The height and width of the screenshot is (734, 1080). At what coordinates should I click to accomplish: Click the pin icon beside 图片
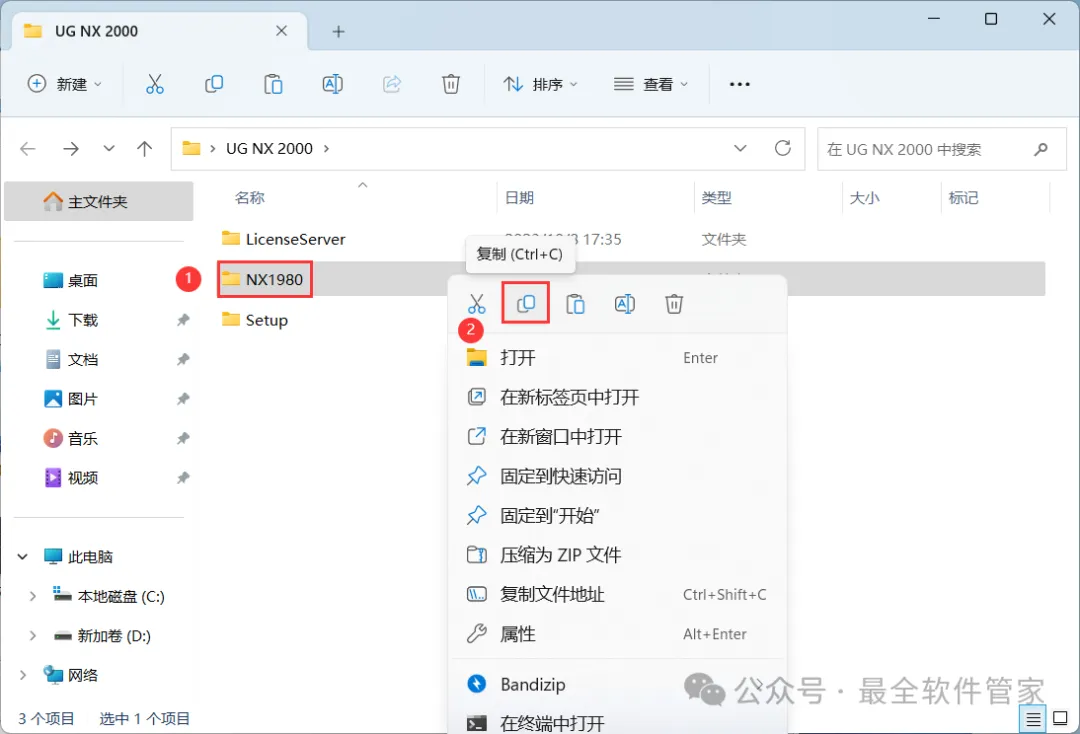tap(183, 398)
